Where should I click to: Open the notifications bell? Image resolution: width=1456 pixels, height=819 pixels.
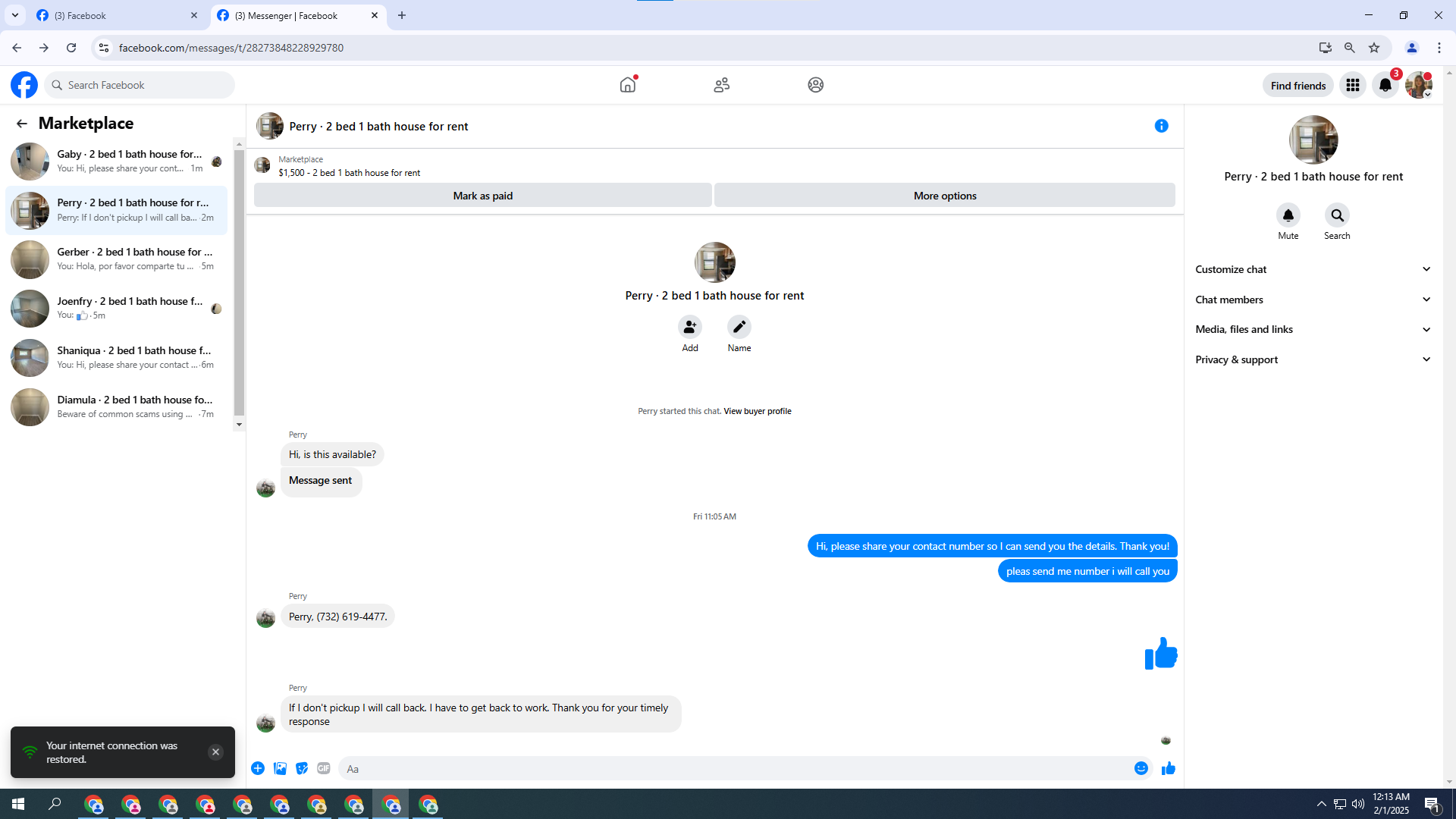pyautogui.click(x=1385, y=85)
